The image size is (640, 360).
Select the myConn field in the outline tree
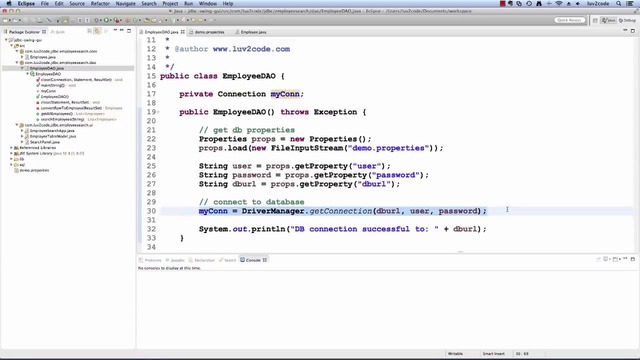pos(48,91)
